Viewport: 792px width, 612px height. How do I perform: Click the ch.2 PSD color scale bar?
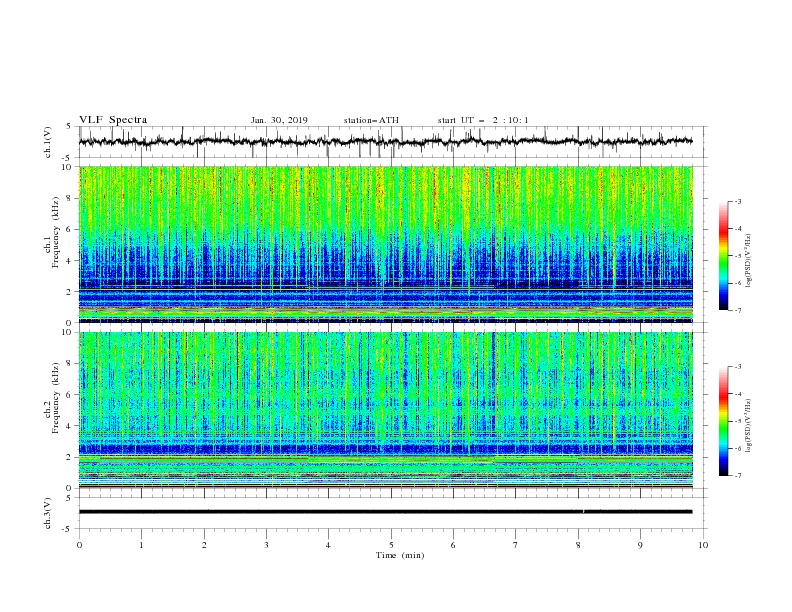tap(723, 421)
